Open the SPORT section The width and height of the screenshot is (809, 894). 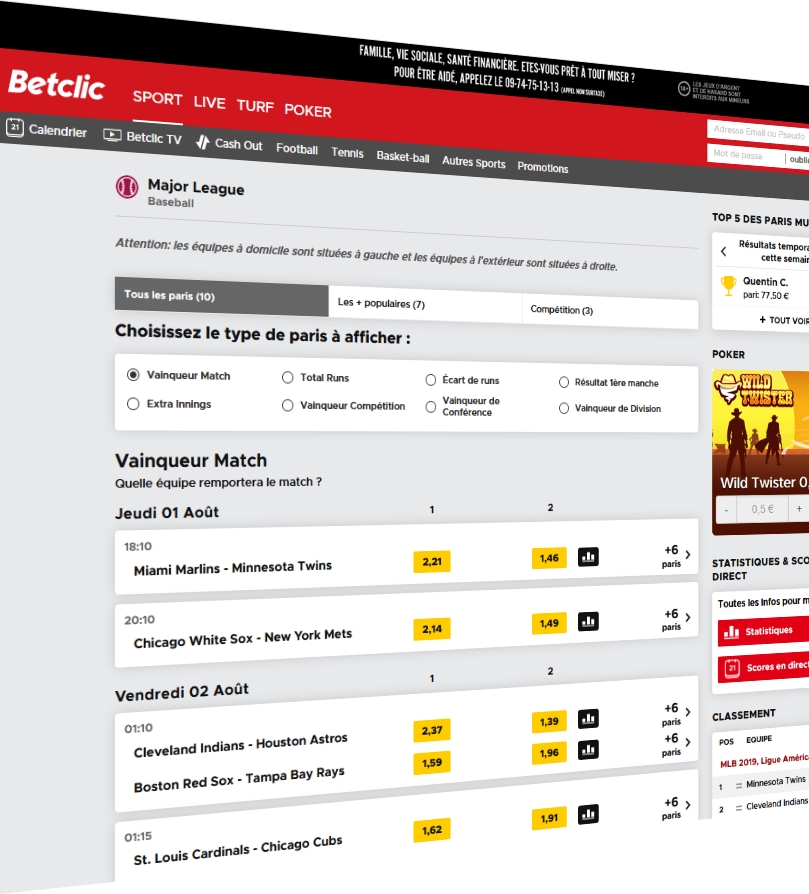pos(157,99)
